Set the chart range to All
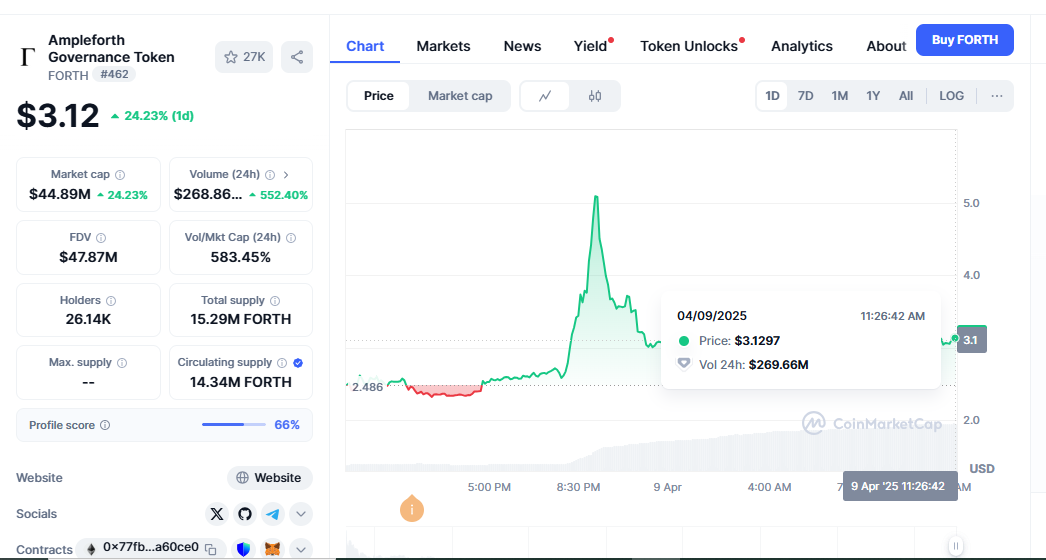This screenshot has width=1046, height=560. [905, 96]
